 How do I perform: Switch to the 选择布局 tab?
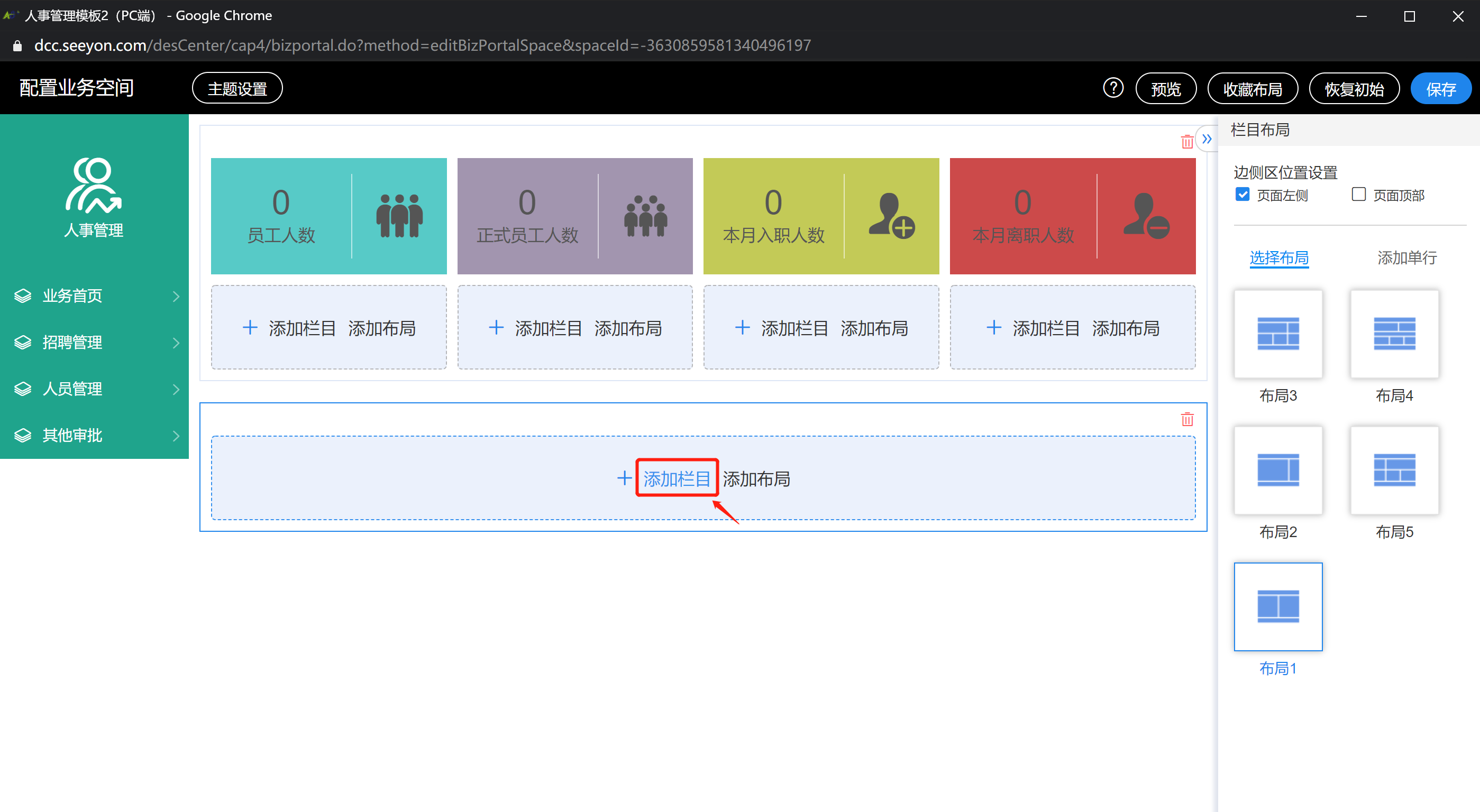tap(1279, 258)
